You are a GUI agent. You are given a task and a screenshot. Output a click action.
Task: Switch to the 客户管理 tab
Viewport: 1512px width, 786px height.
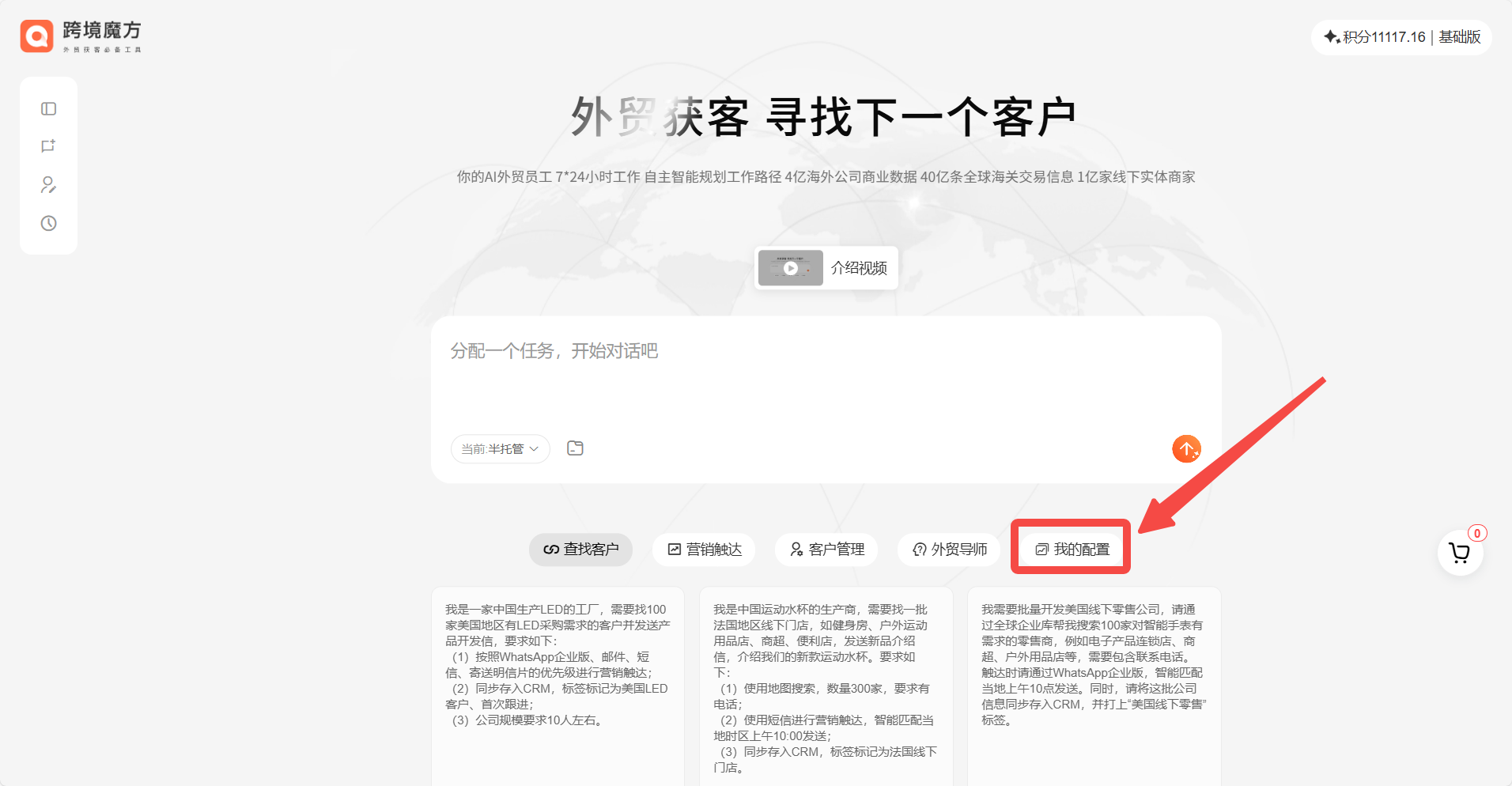pyautogui.click(x=826, y=550)
